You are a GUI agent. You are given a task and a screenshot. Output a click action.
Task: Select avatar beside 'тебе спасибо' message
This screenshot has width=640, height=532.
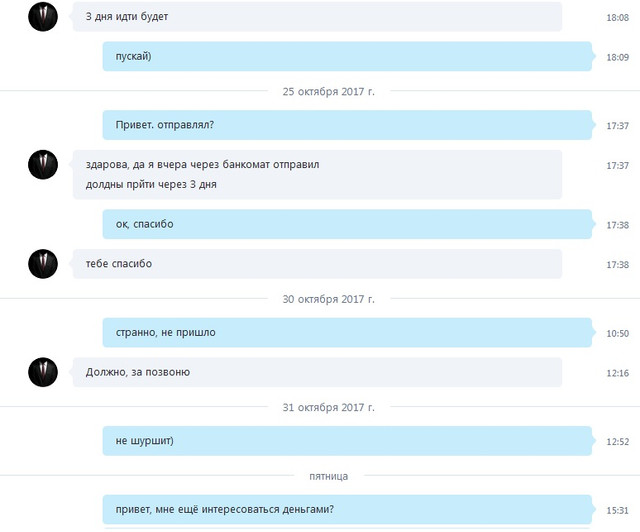click(43, 264)
